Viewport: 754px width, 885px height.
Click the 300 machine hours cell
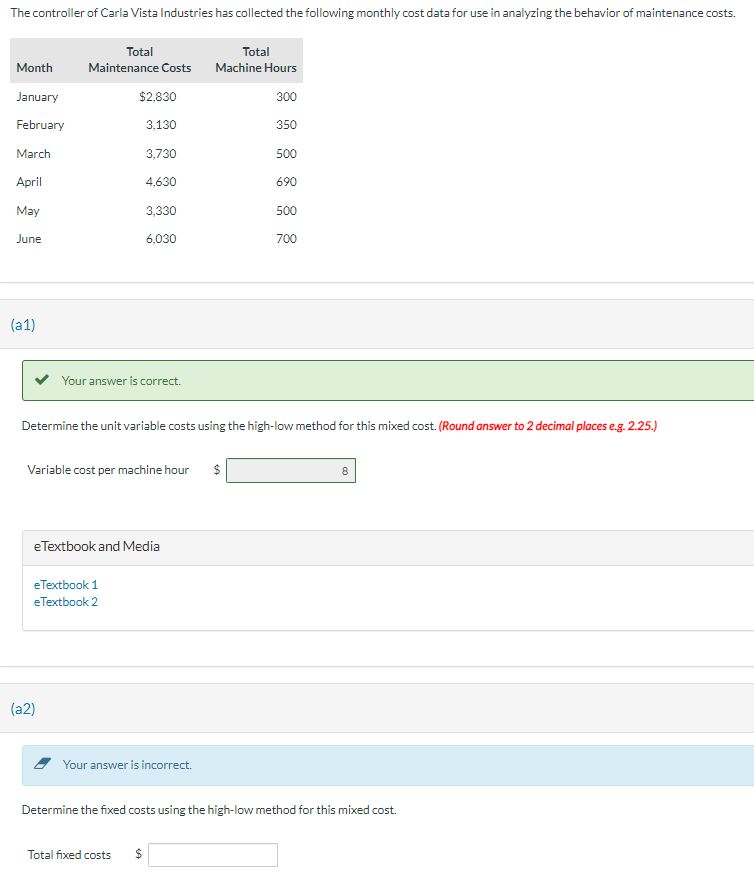click(286, 97)
